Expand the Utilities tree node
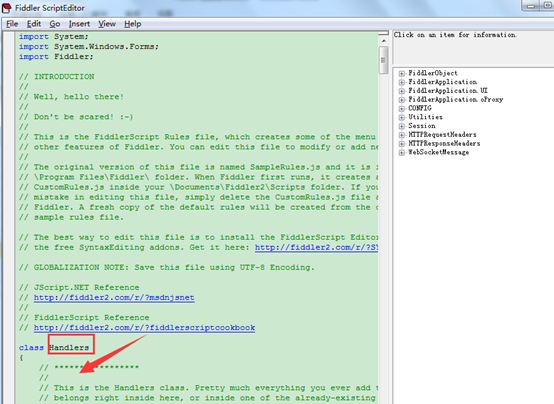554x404 pixels. 402,117
